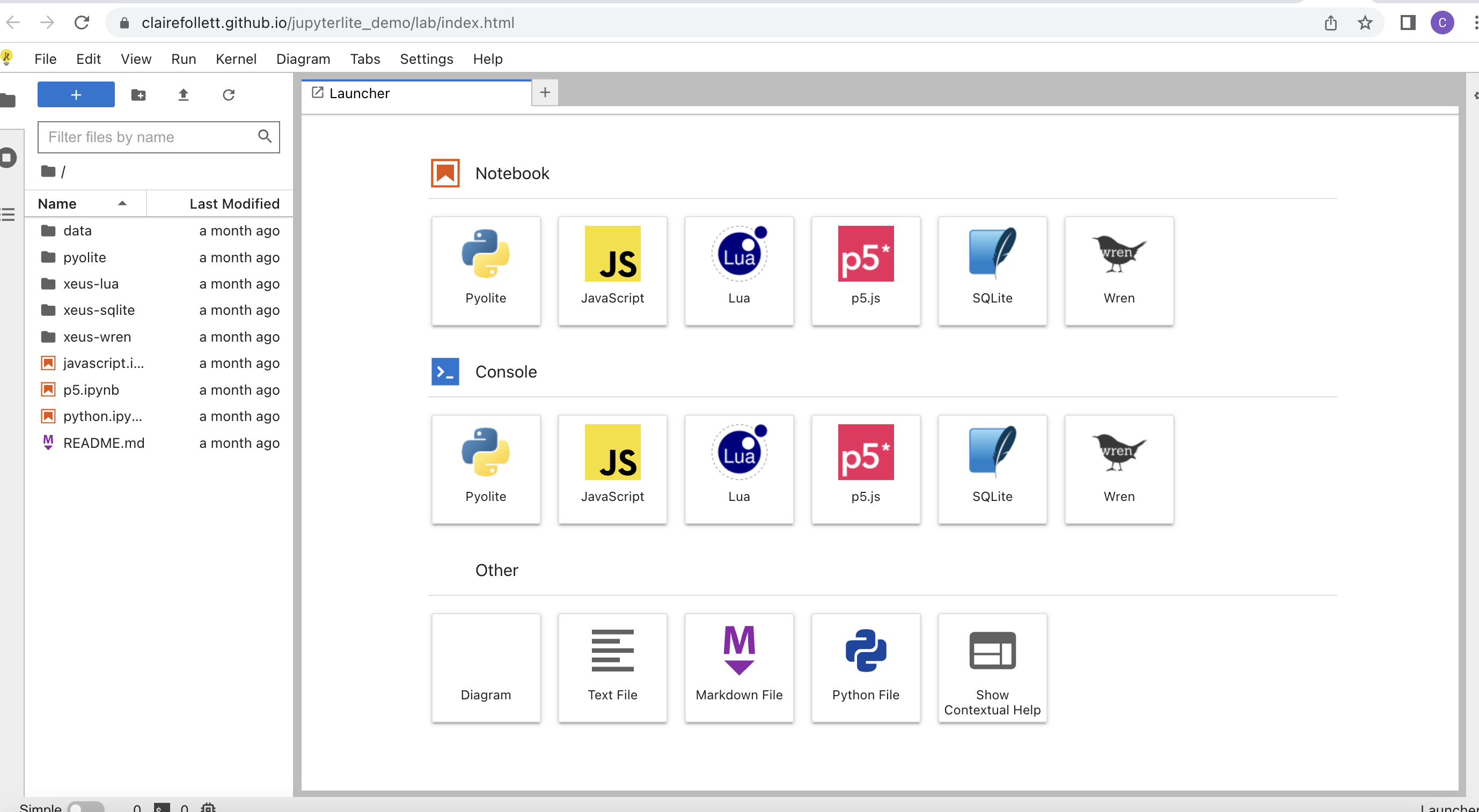1479x812 pixels.
Task: Click the blue new launcher button
Action: [x=76, y=95]
